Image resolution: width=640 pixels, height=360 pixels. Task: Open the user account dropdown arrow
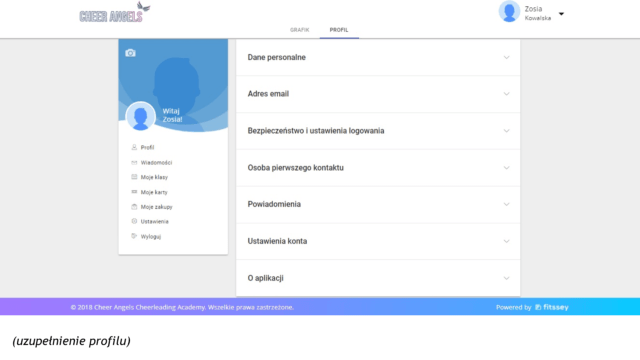tap(561, 14)
